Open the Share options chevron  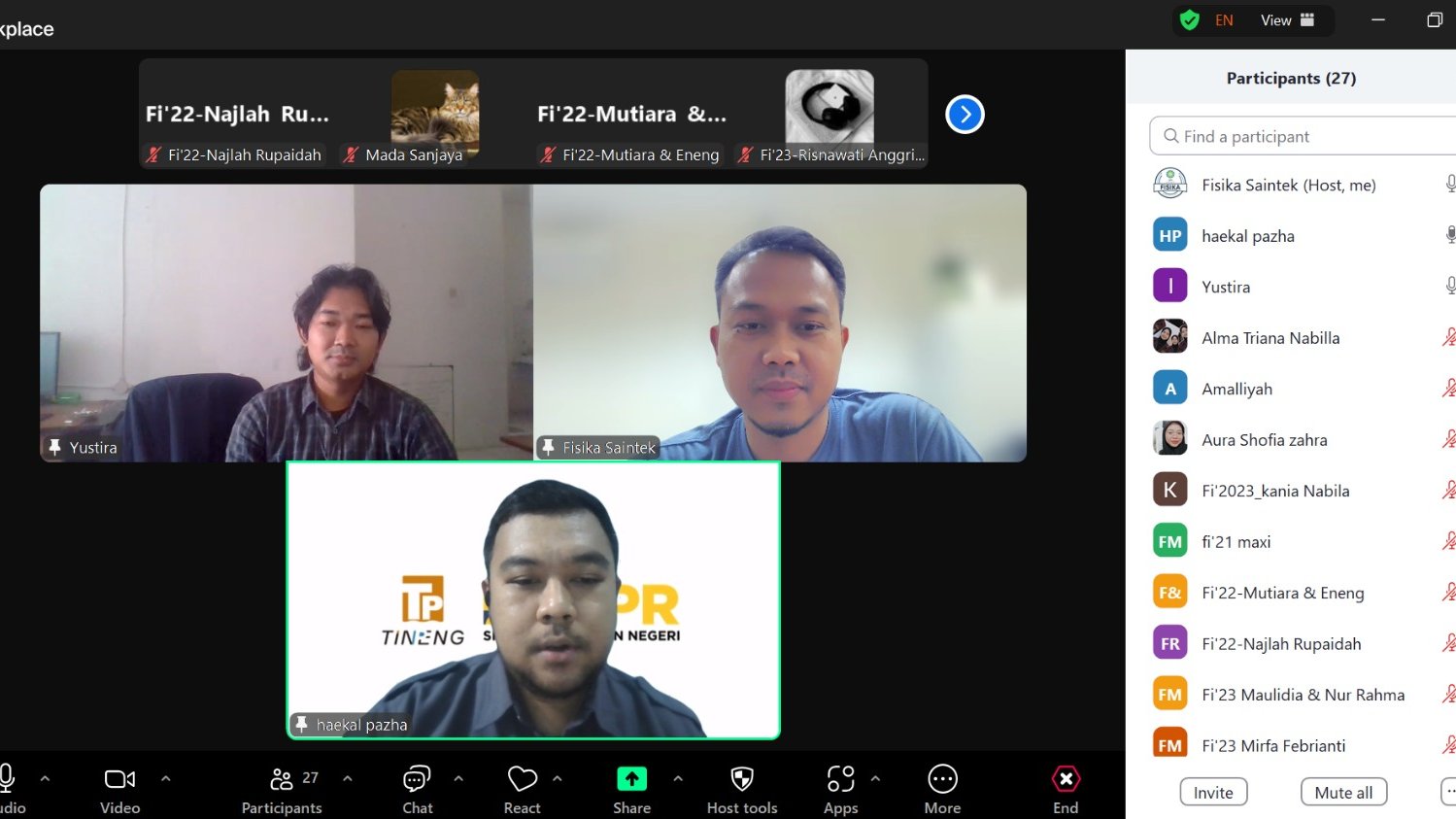coord(678,777)
